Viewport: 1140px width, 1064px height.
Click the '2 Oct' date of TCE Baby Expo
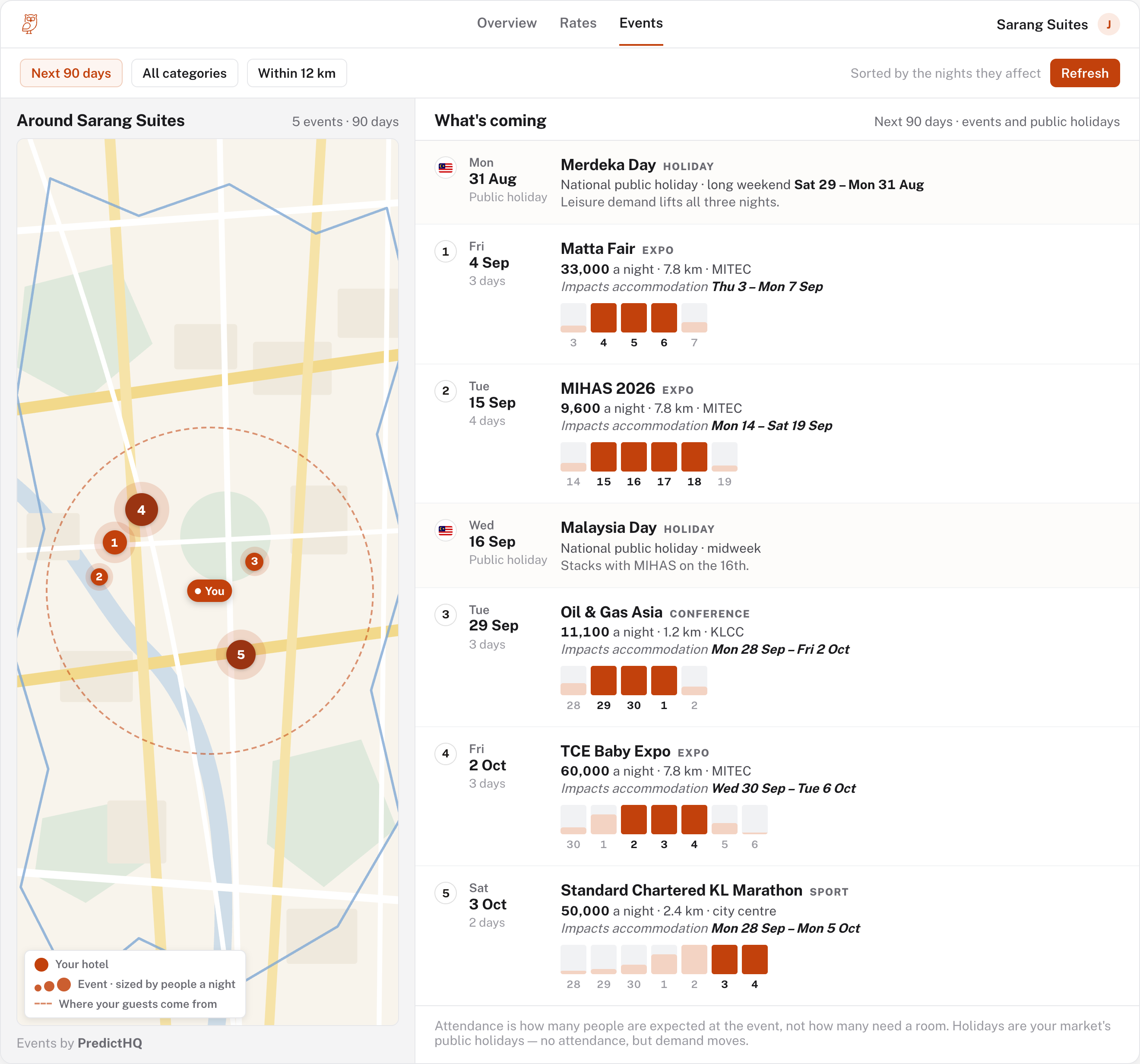pos(488,765)
